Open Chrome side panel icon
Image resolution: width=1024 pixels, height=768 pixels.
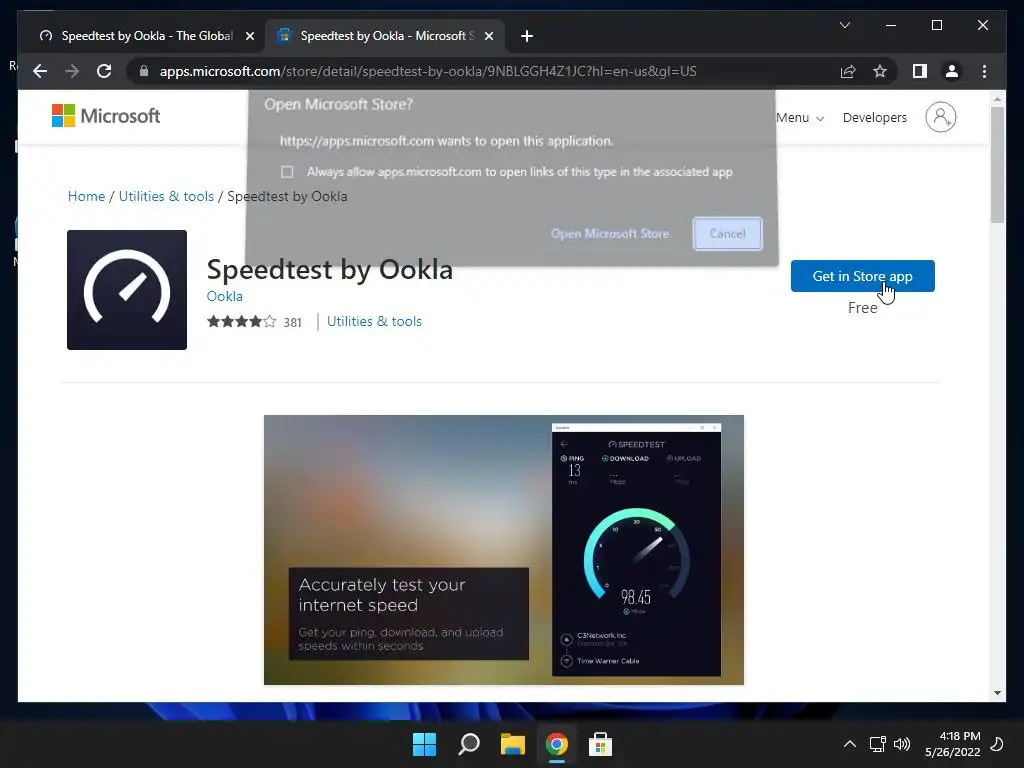pyautogui.click(x=920, y=71)
